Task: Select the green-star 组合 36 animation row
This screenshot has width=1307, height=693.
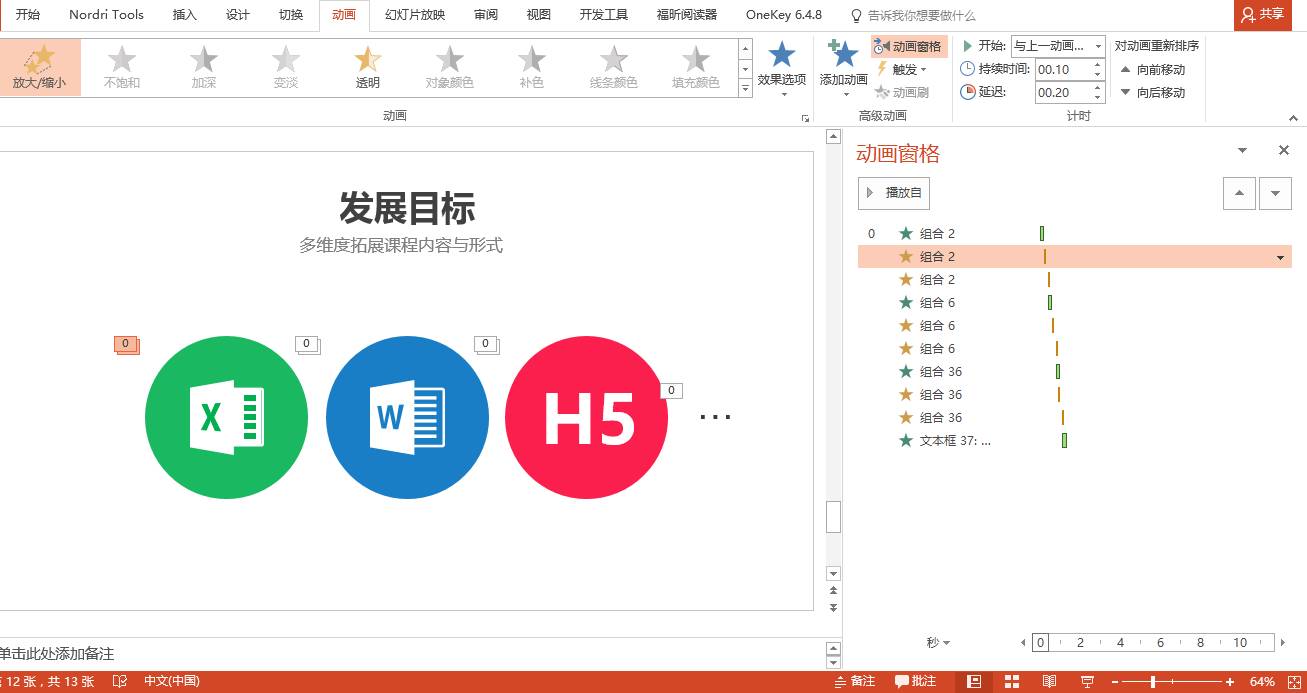Action: pos(1075,371)
